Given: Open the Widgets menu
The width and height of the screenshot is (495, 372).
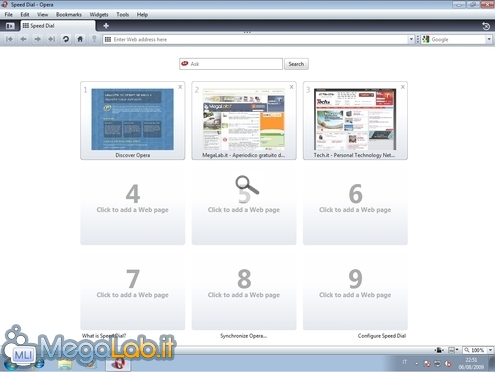Looking at the screenshot, I should coord(99,15).
